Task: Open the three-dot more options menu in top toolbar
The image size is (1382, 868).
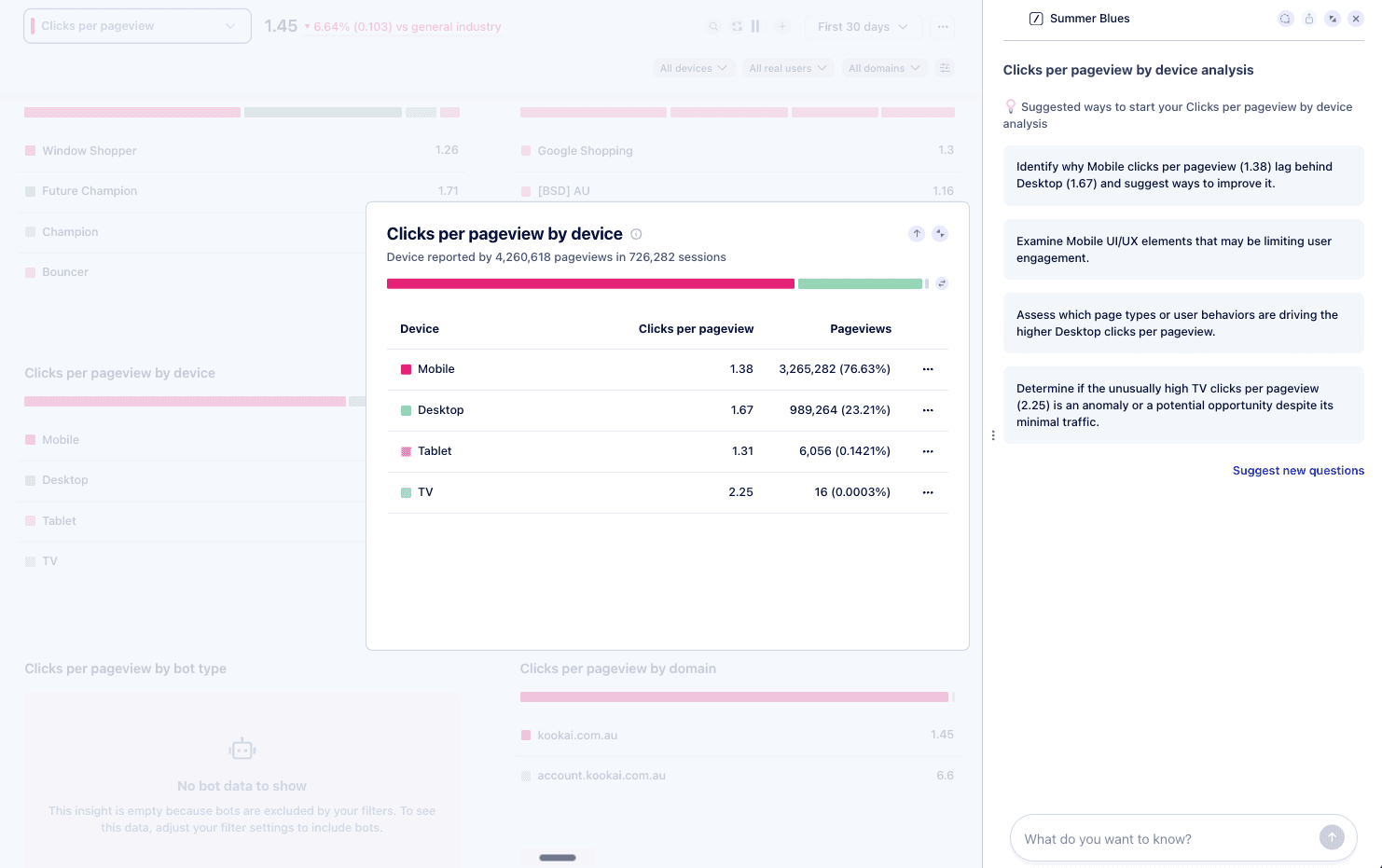Action: coord(943,27)
